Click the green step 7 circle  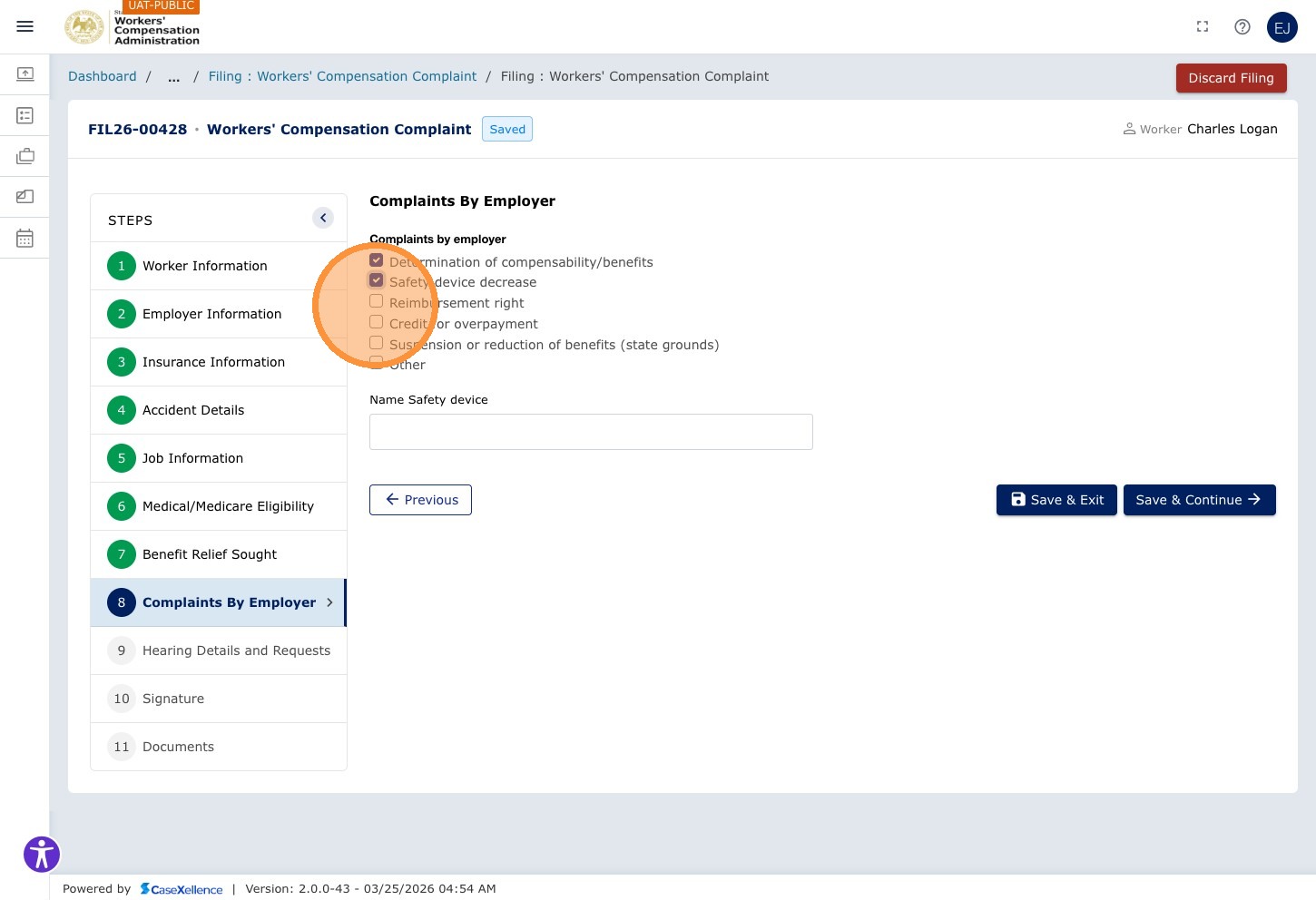(122, 554)
